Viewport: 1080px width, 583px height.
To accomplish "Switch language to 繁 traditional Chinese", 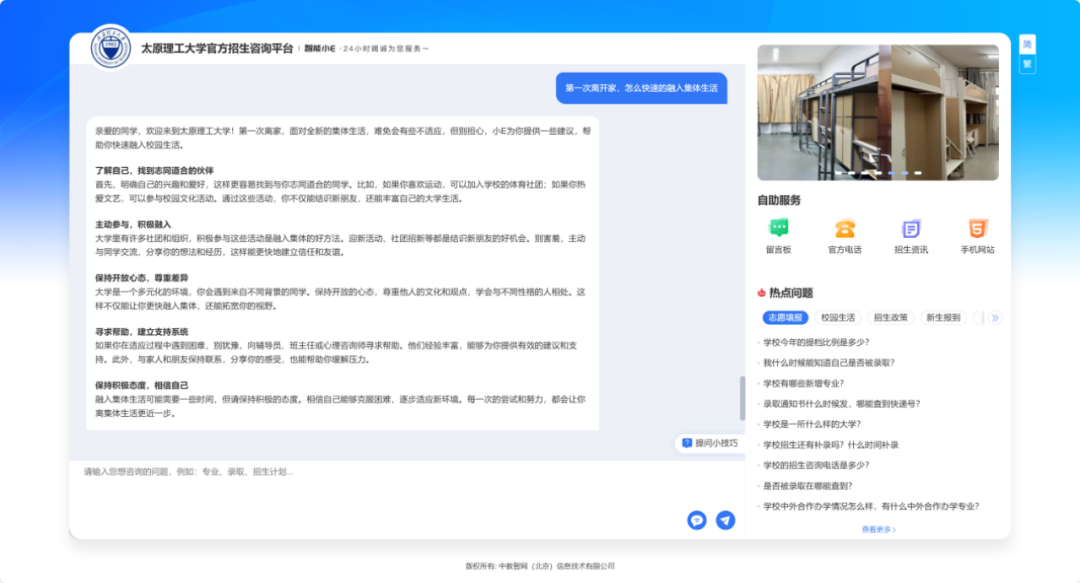I will click(1027, 65).
